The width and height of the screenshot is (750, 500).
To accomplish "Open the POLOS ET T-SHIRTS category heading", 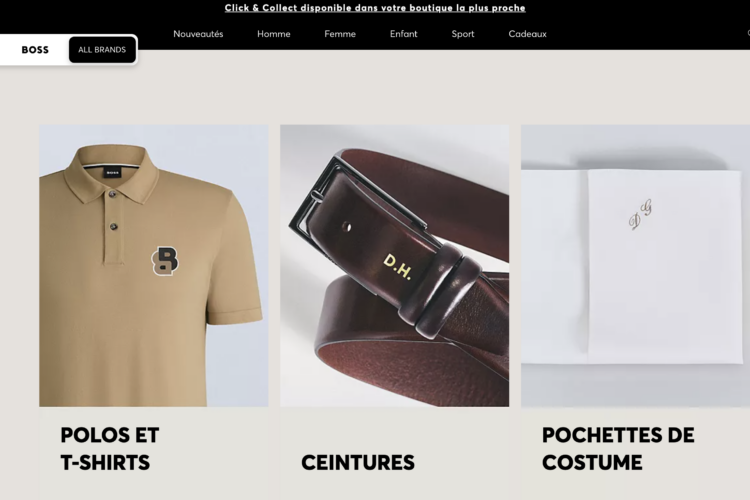I will click(x=110, y=449).
